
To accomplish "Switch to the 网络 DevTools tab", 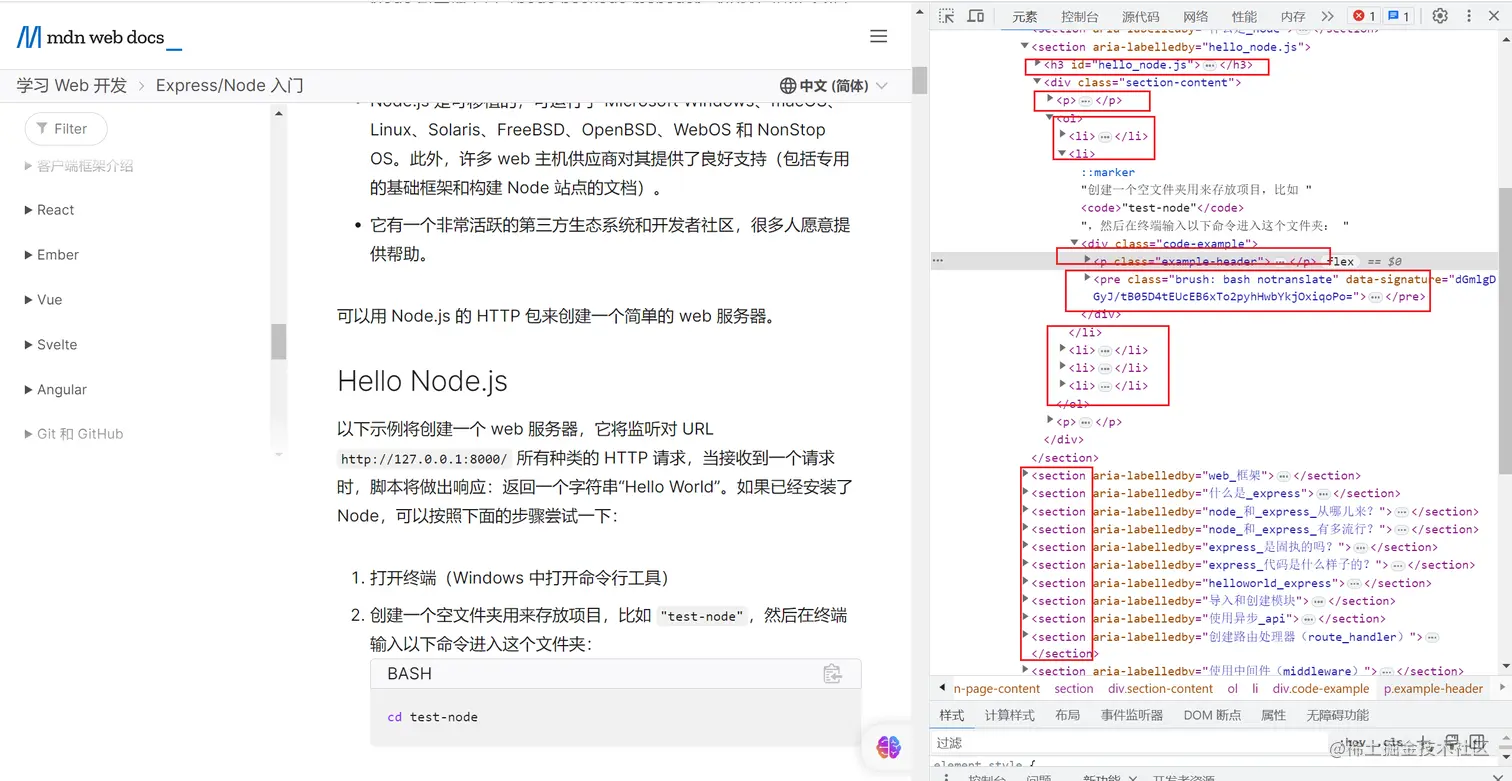I will tap(1196, 16).
